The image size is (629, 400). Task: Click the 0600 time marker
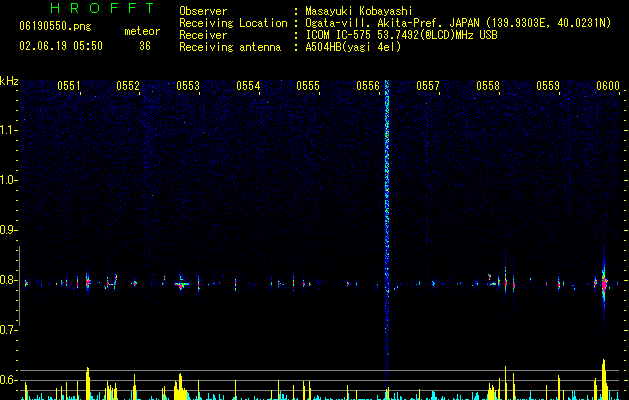(608, 86)
